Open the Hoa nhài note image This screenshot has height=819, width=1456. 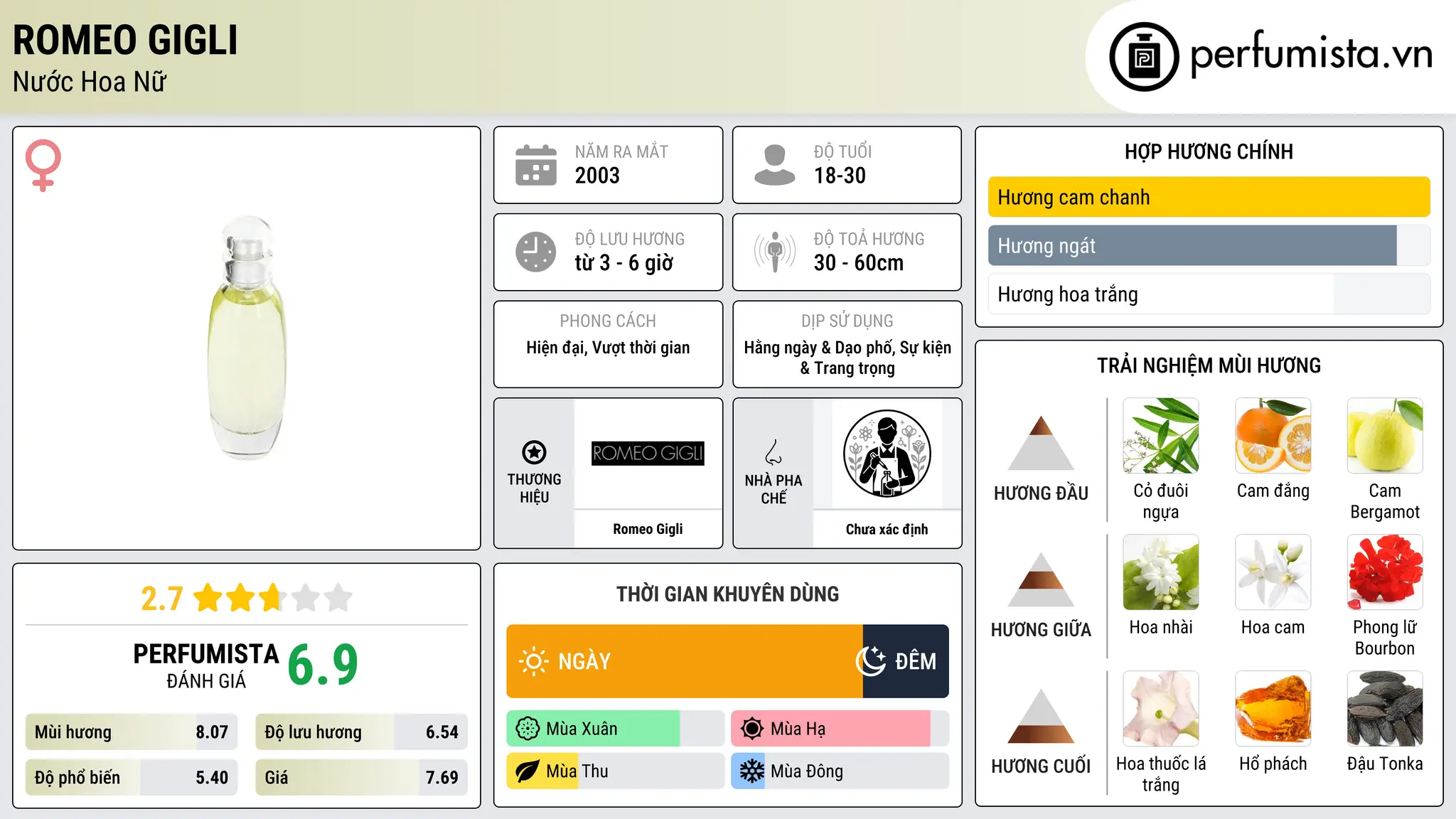1161,572
